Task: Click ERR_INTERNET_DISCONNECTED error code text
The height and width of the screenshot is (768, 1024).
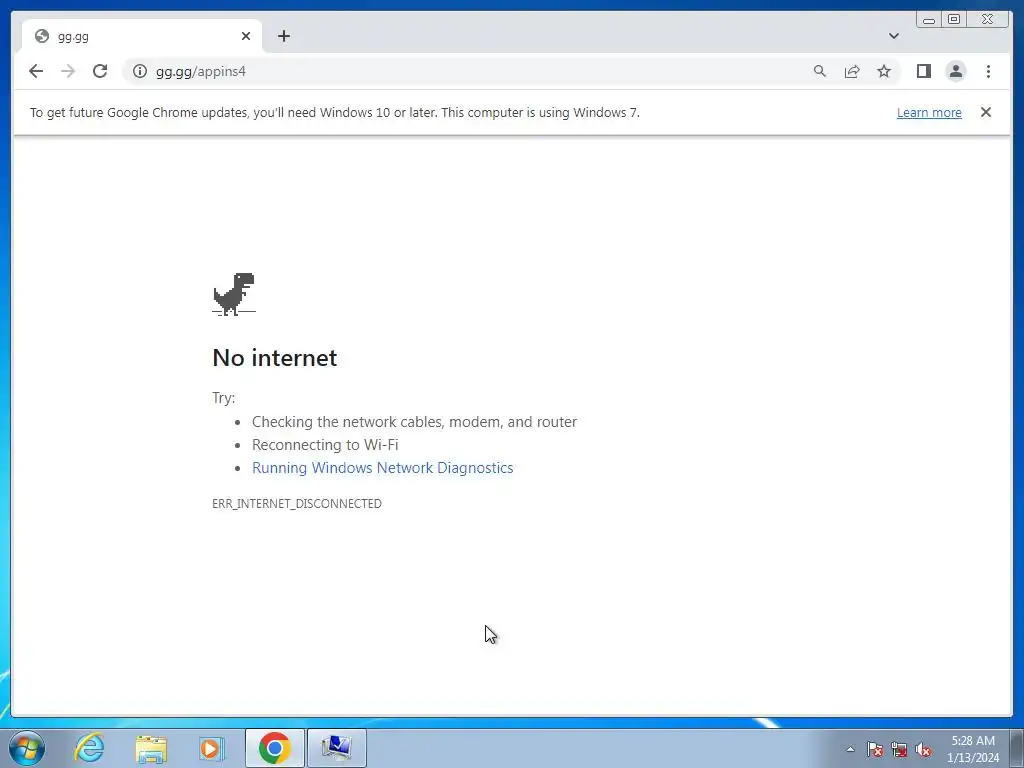Action: coord(297,504)
